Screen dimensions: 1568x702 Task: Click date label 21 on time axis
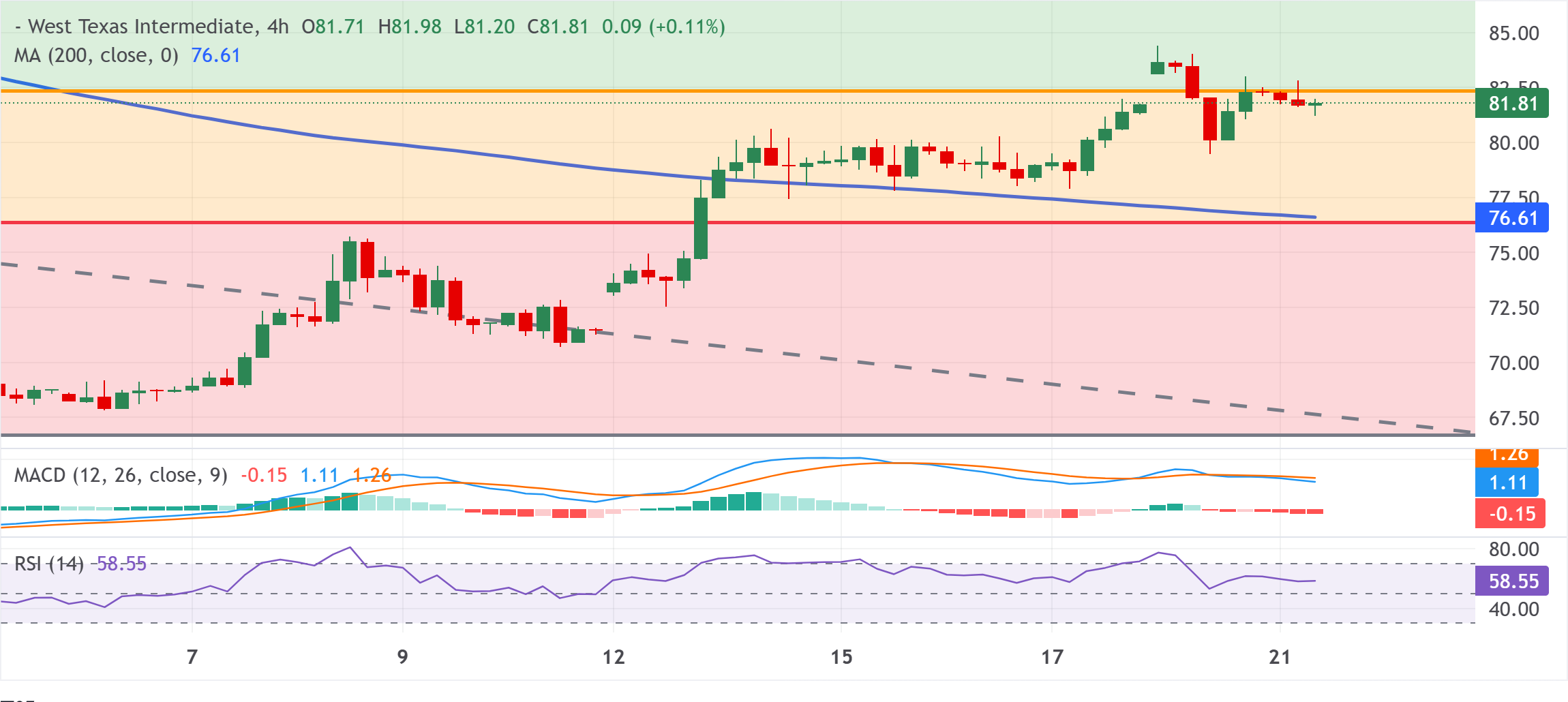click(x=1280, y=657)
